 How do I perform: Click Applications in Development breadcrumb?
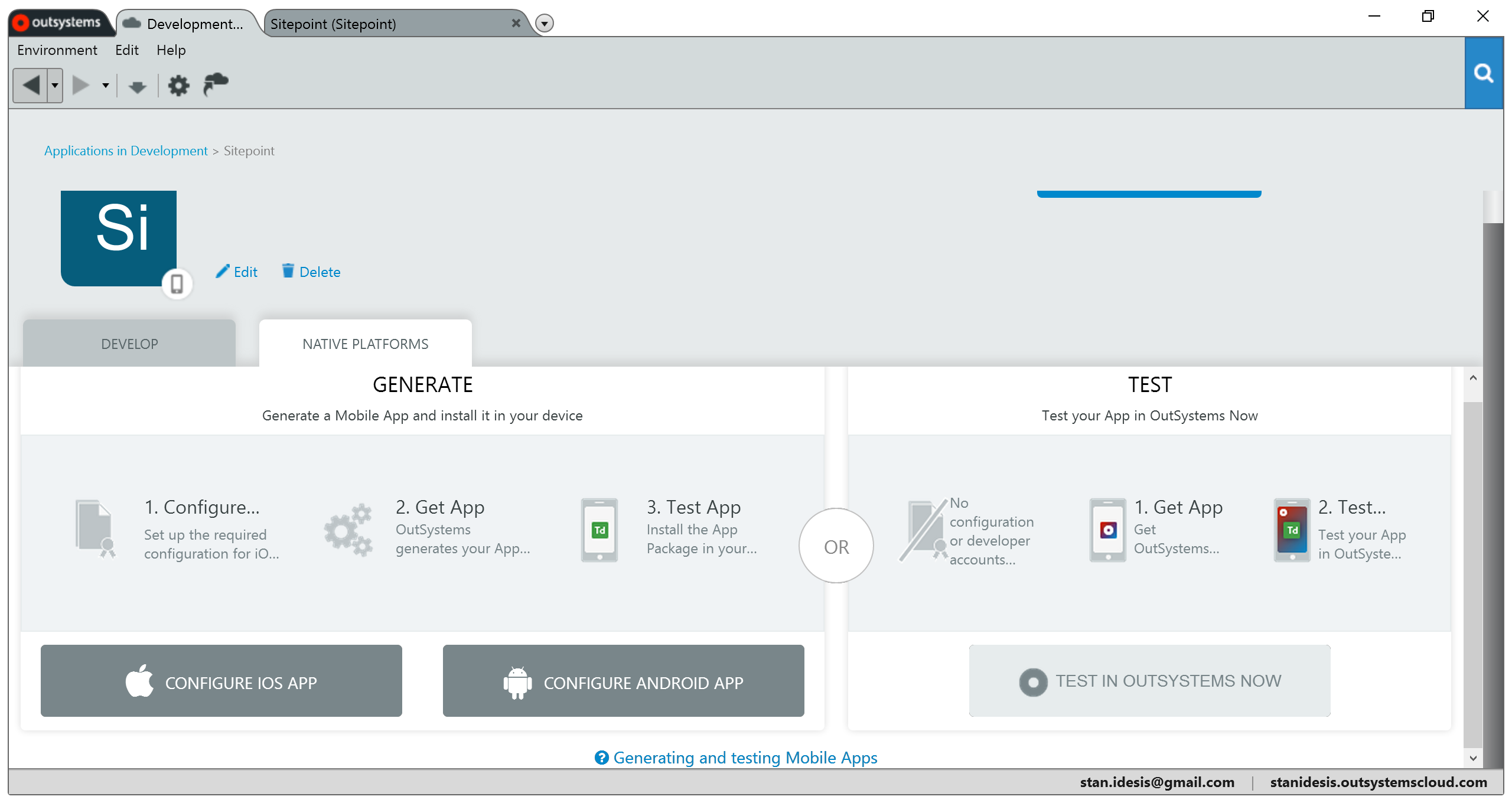point(126,151)
